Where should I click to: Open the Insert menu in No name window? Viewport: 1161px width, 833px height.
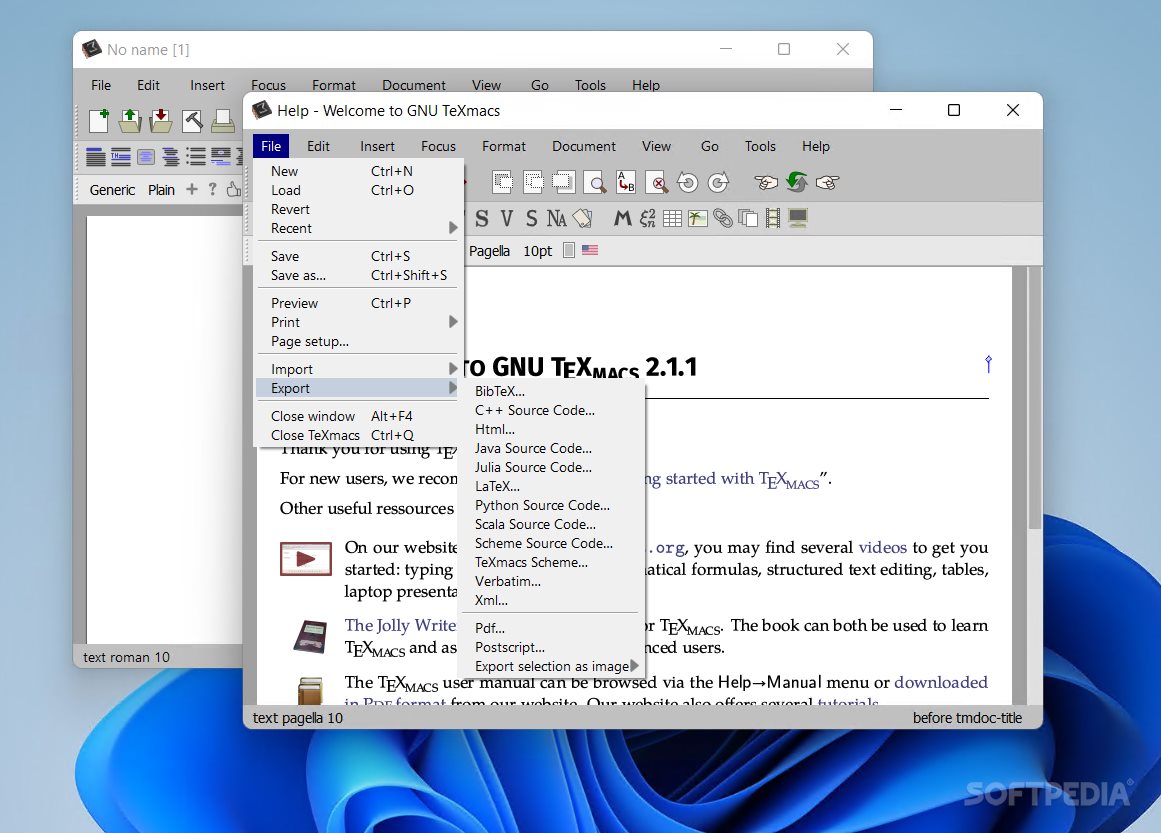[x=207, y=85]
